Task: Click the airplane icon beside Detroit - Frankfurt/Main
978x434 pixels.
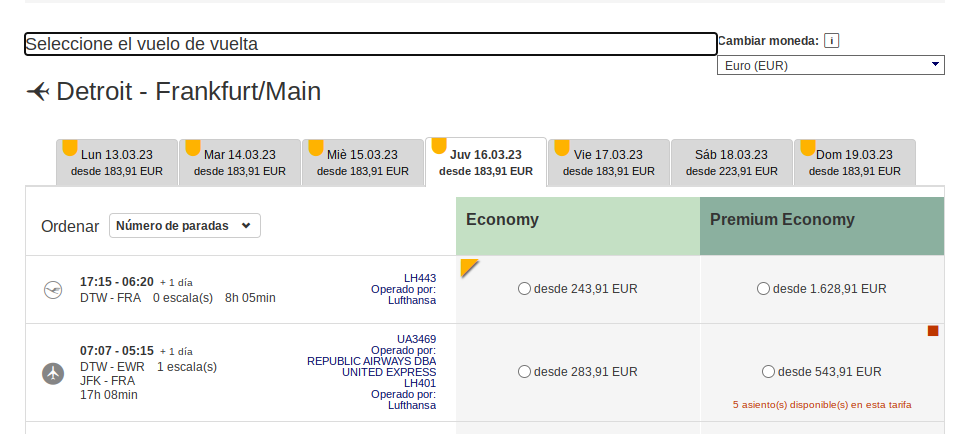Action: pos(38,92)
